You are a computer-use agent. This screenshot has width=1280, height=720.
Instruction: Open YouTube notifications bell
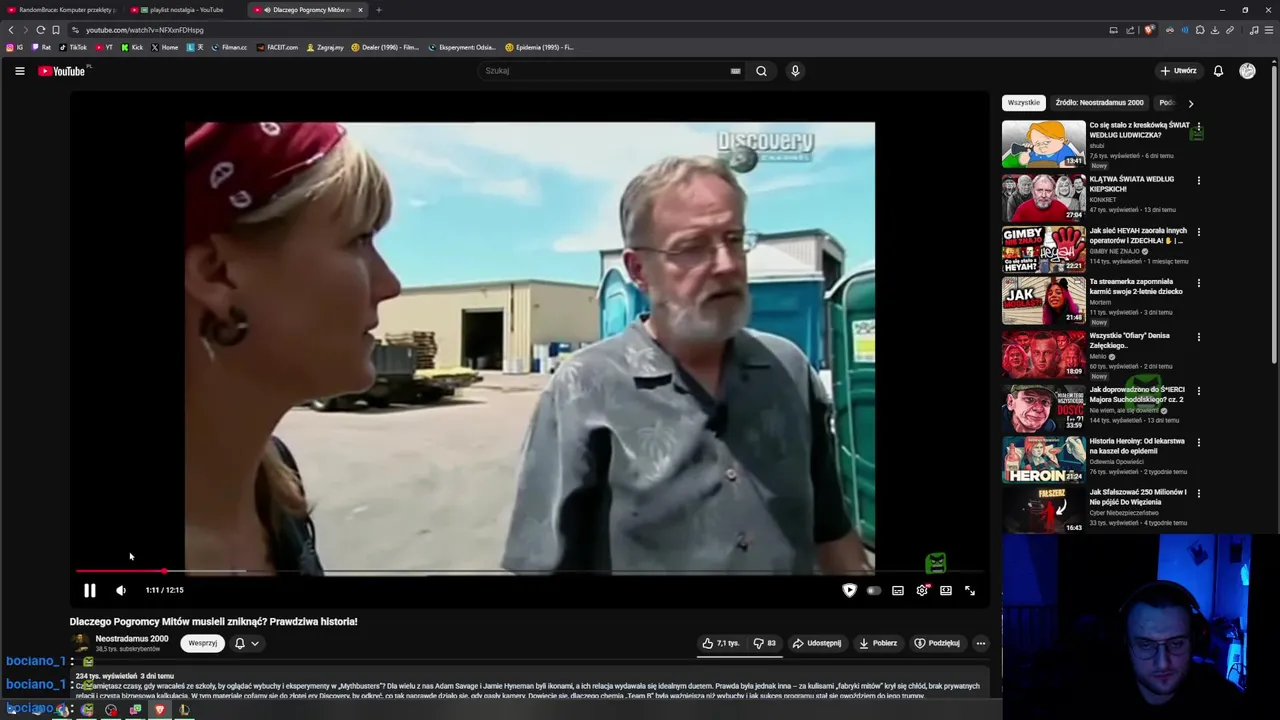[x=1218, y=71]
